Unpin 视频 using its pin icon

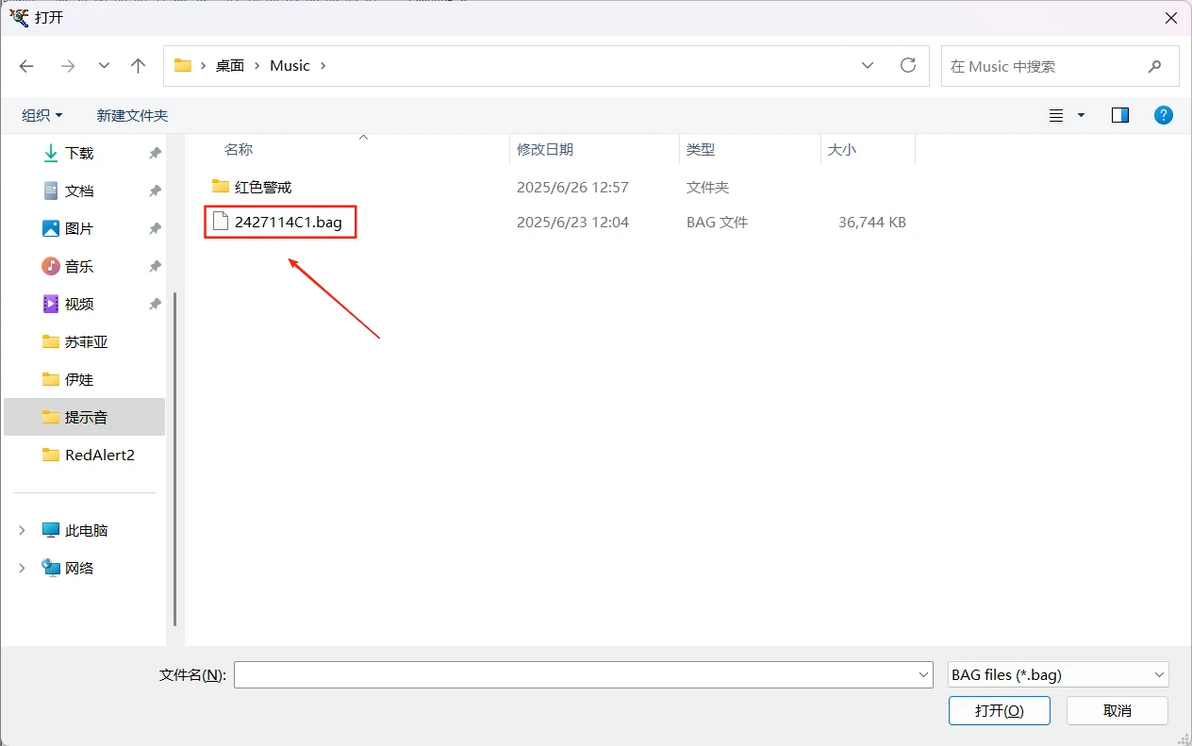point(155,304)
